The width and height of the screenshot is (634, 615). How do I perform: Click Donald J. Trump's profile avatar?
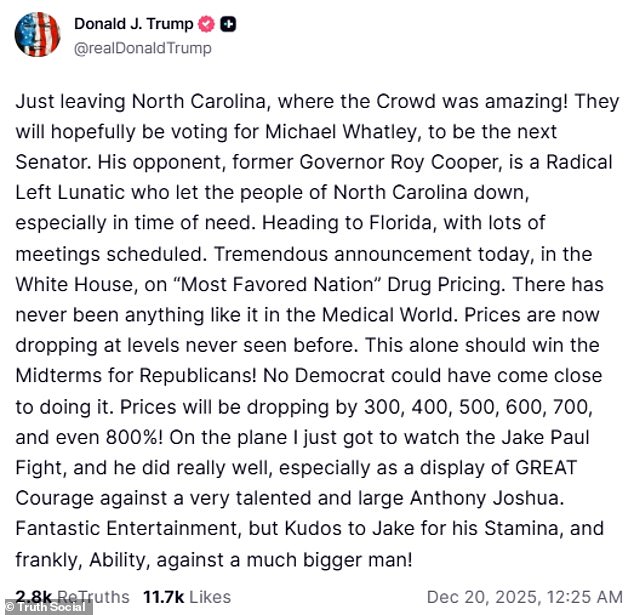[x=38, y=36]
